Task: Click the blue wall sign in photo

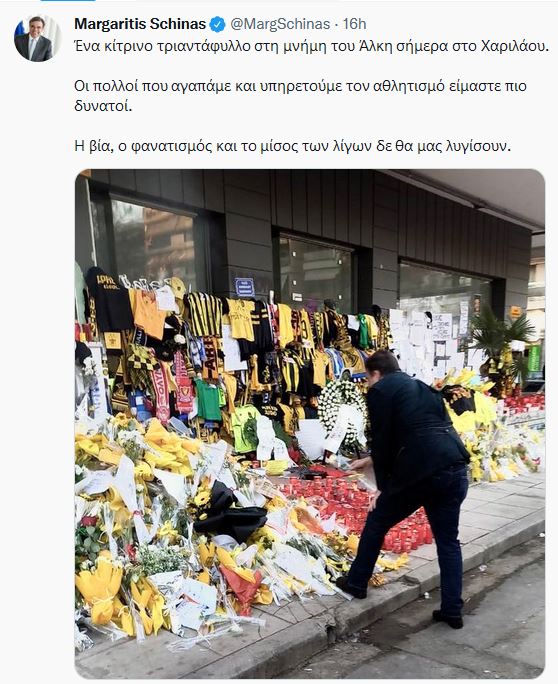Action: tap(244, 287)
